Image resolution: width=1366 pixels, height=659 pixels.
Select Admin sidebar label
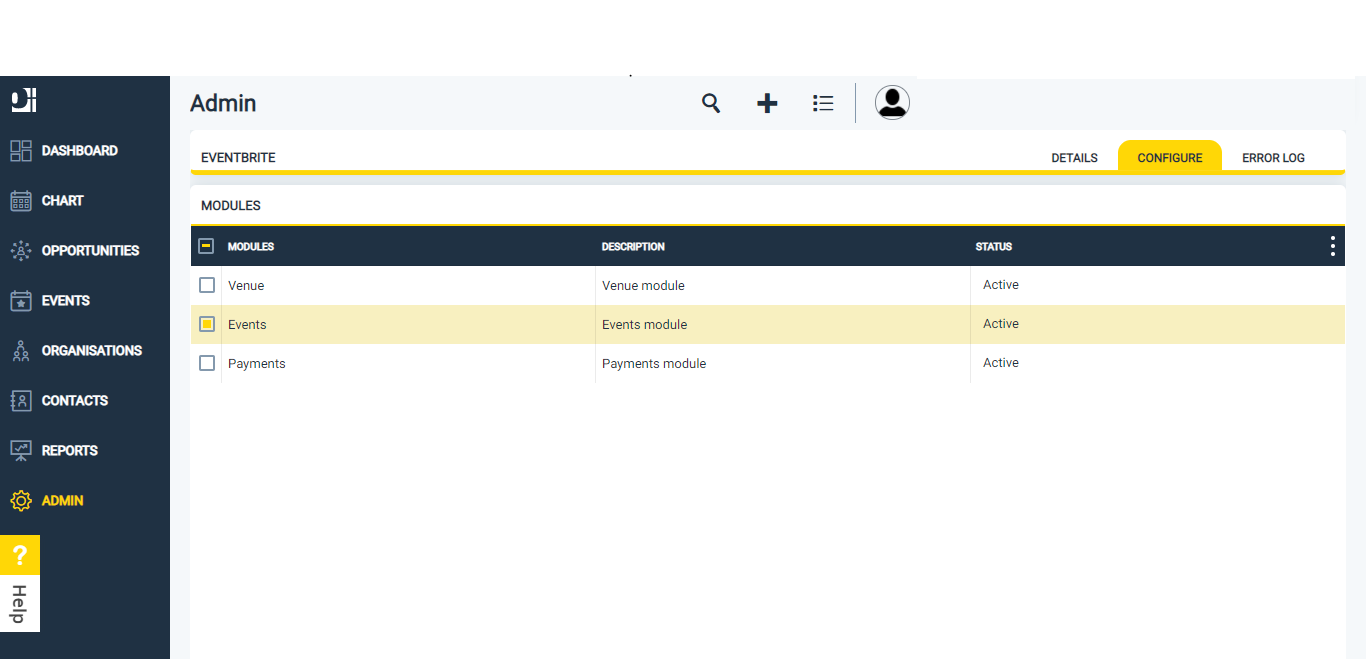pyautogui.click(x=63, y=501)
